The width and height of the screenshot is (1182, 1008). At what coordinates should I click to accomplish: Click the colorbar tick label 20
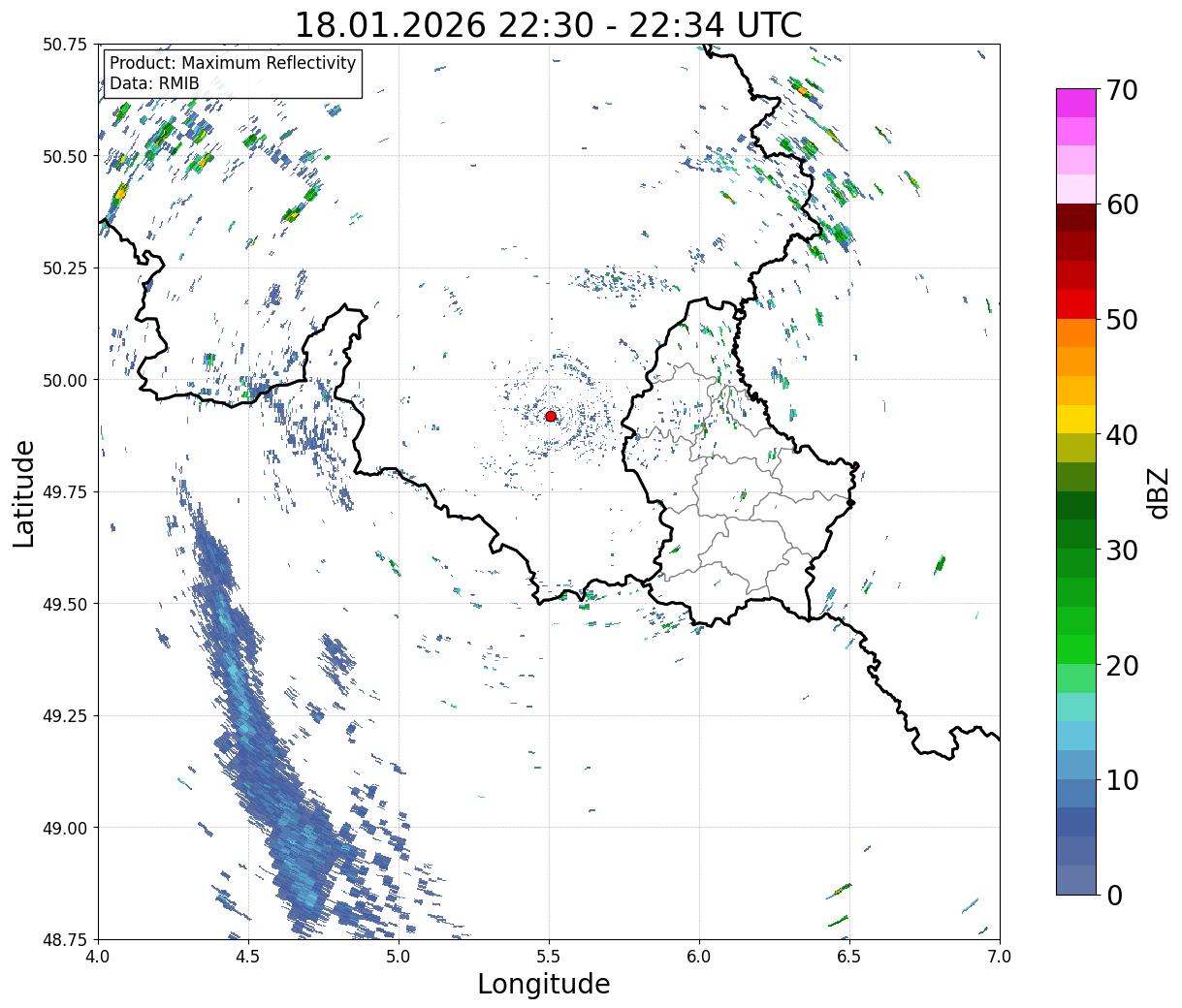pos(1121,665)
